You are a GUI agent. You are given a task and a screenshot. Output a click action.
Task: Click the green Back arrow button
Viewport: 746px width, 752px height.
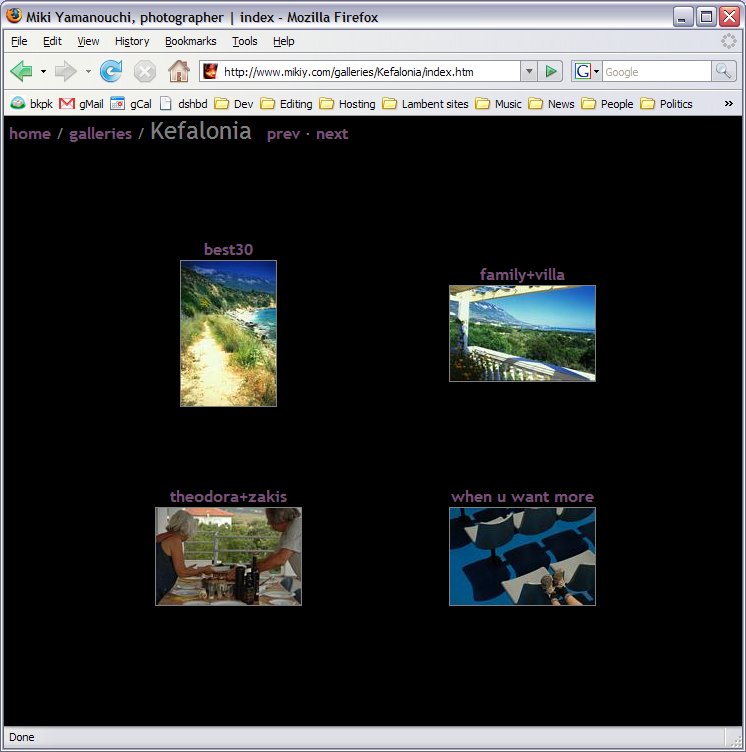(x=21, y=72)
